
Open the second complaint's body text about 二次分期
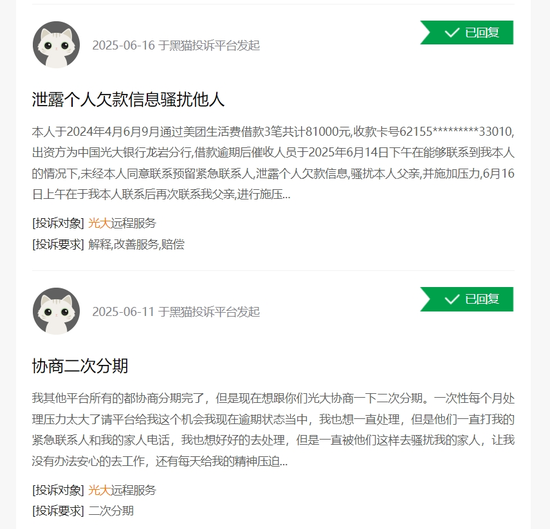click(x=273, y=430)
